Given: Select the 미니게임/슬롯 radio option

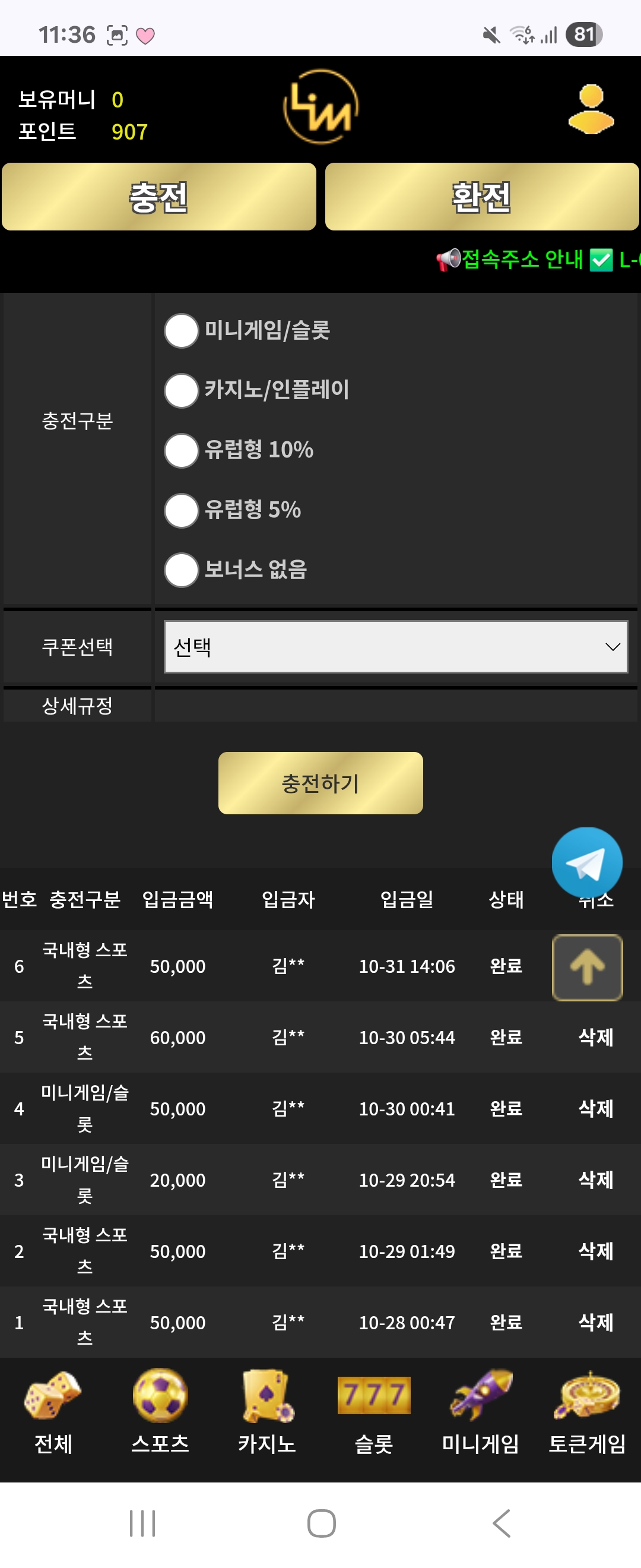Looking at the screenshot, I should (181, 330).
